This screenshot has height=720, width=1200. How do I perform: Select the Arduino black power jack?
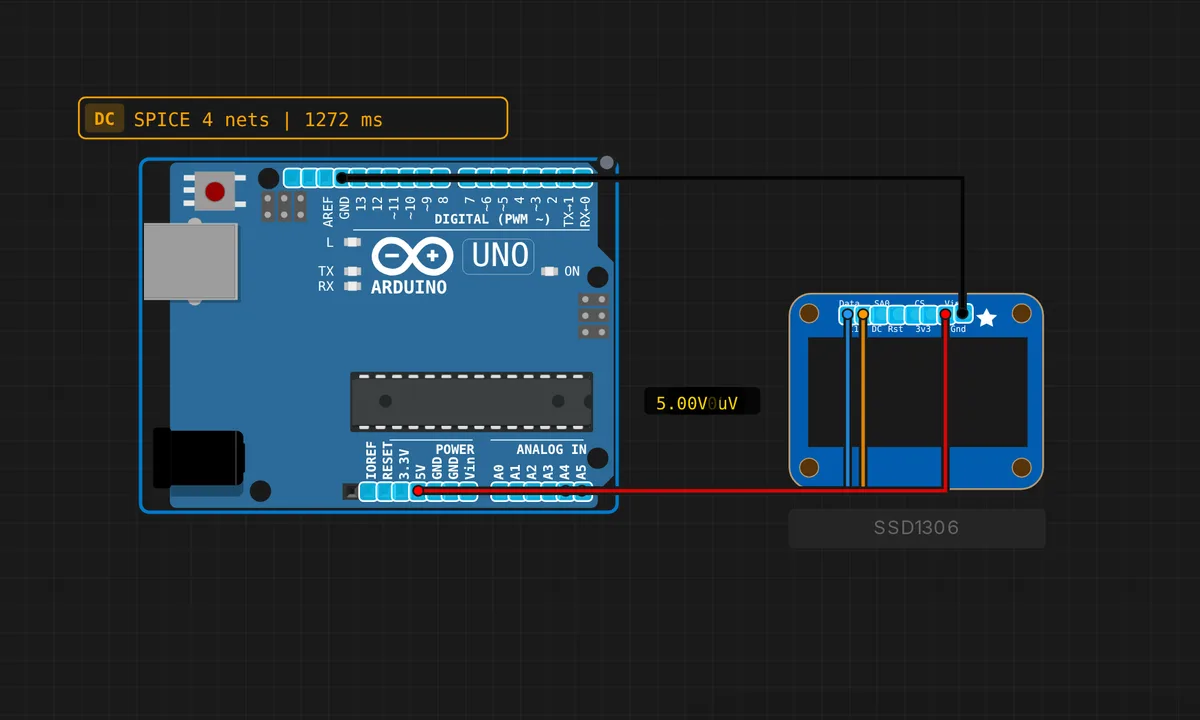pos(198,459)
